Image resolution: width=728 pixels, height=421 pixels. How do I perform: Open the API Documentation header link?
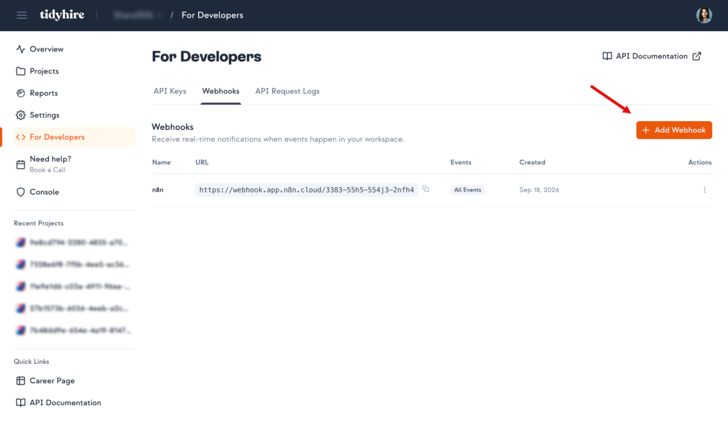[x=651, y=56]
